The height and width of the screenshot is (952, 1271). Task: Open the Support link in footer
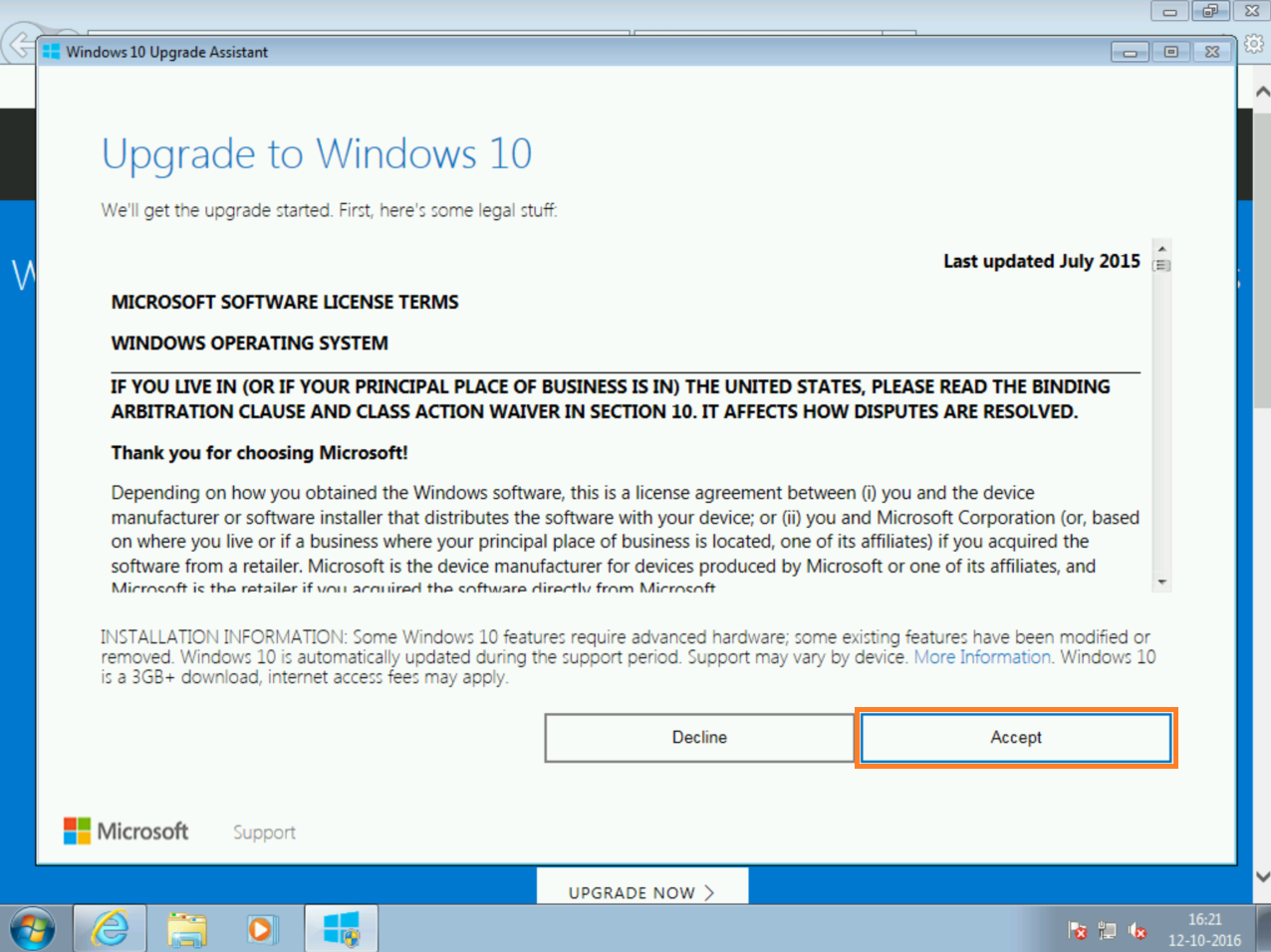(x=264, y=833)
